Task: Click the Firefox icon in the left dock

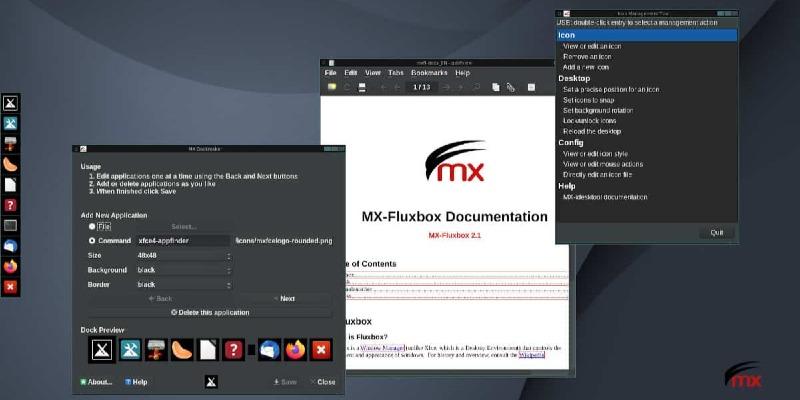Action: click(x=10, y=266)
